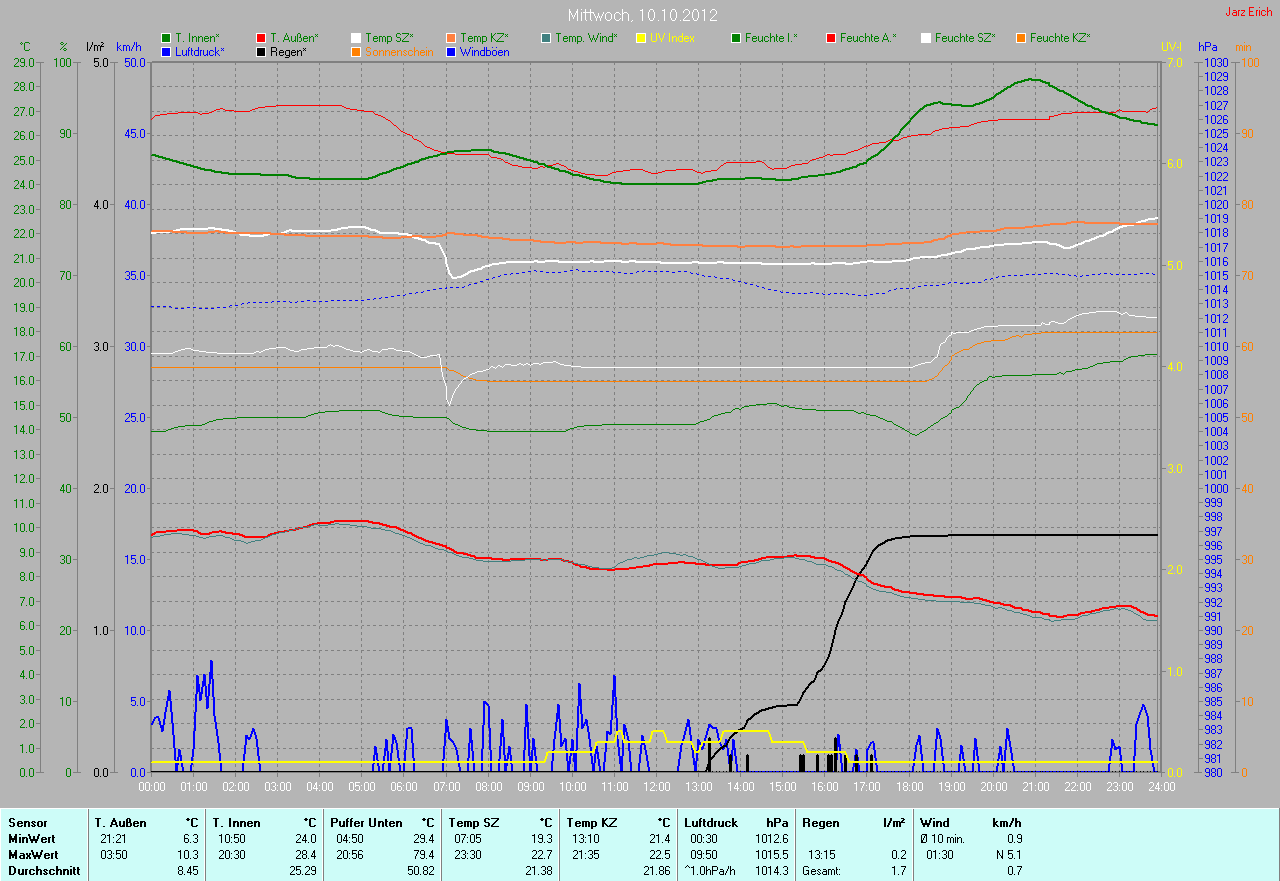Click the blue Windböen legend square

pyautogui.click(x=451, y=51)
